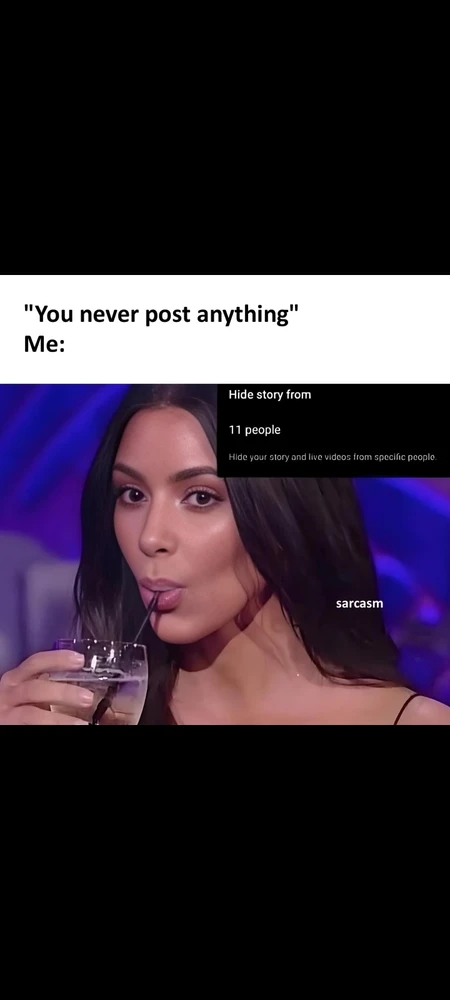Viewport: 450px width, 1000px height.
Task: Click the white caption banner background
Action: (x=225, y=329)
